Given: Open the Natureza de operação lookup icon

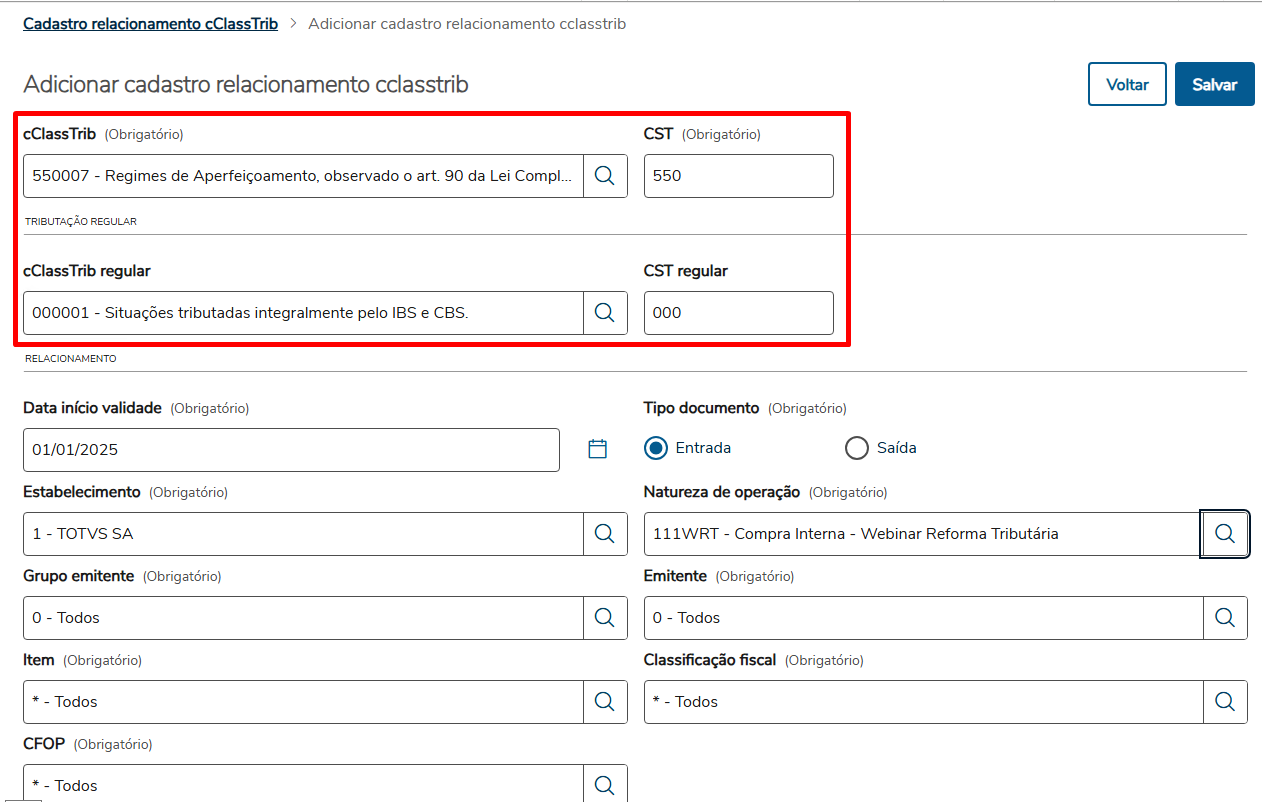Looking at the screenshot, I should coord(1225,534).
